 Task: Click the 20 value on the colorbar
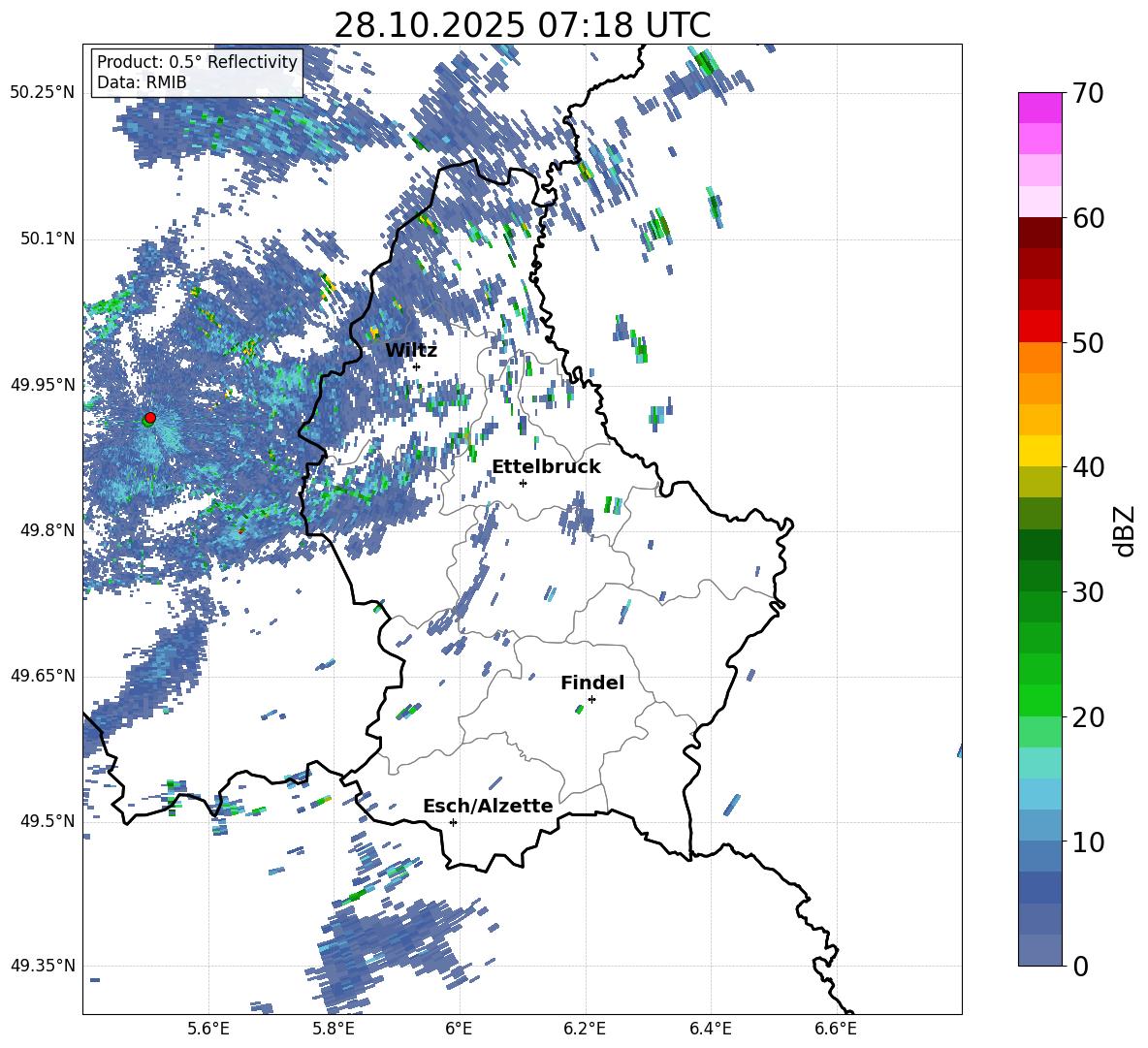[1088, 717]
